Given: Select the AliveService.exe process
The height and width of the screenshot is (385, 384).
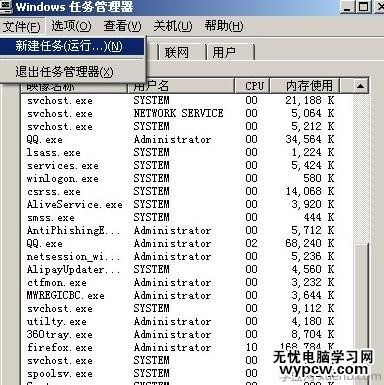Looking at the screenshot, I should pyautogui.click(x=187, y=204).
